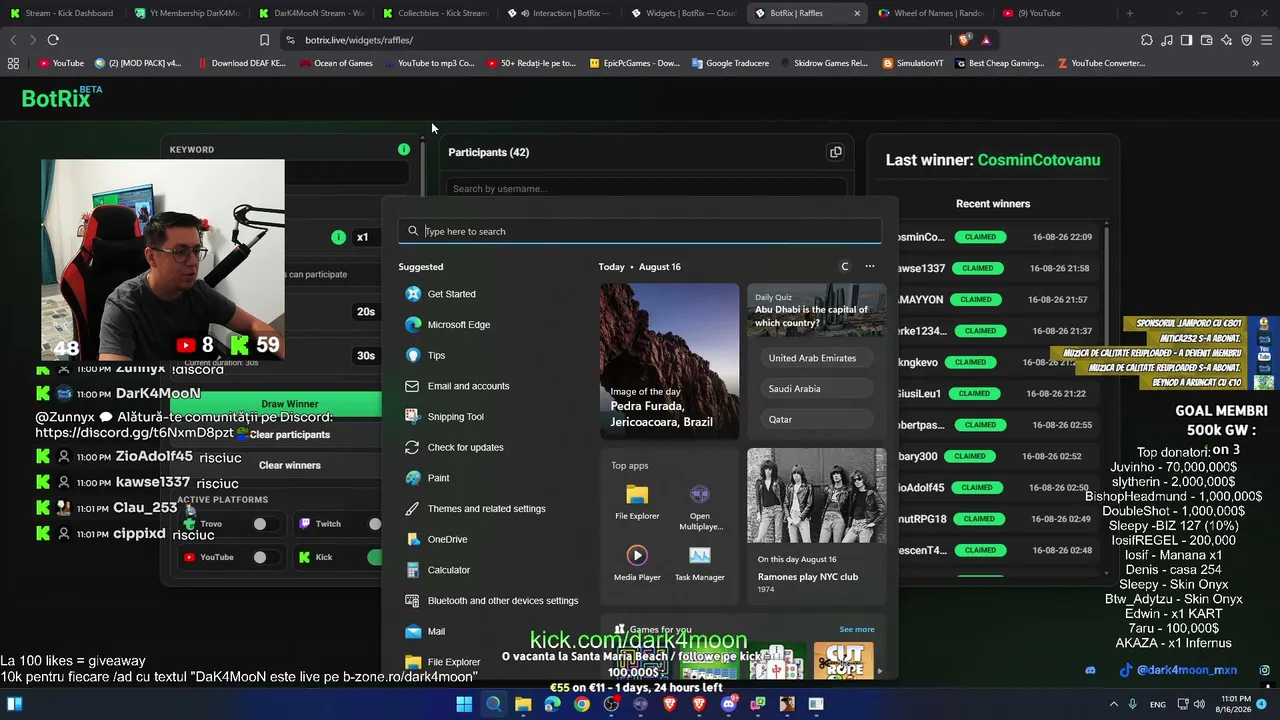Open Google Traducere bookmark
This screenshot has width=1280, height=720.
tap(730, 63)
